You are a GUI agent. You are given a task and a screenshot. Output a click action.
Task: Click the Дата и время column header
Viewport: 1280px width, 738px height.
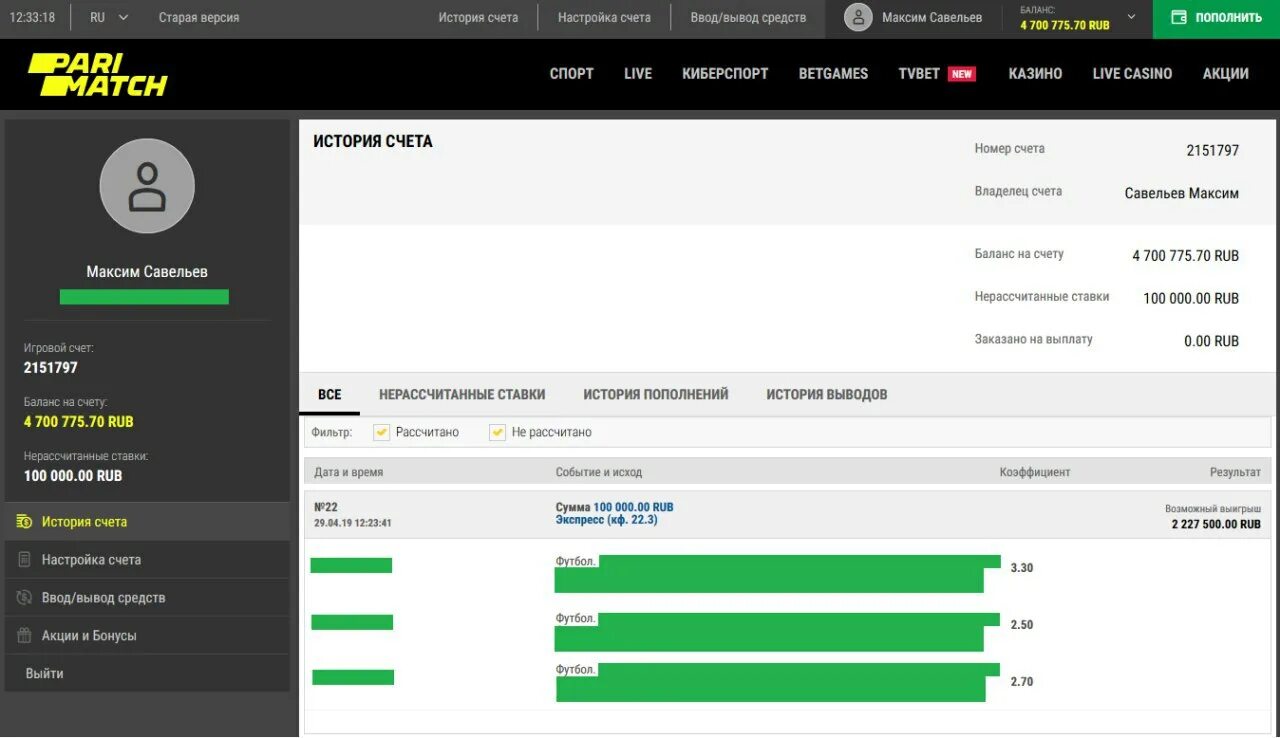click(x=349, y=472)
